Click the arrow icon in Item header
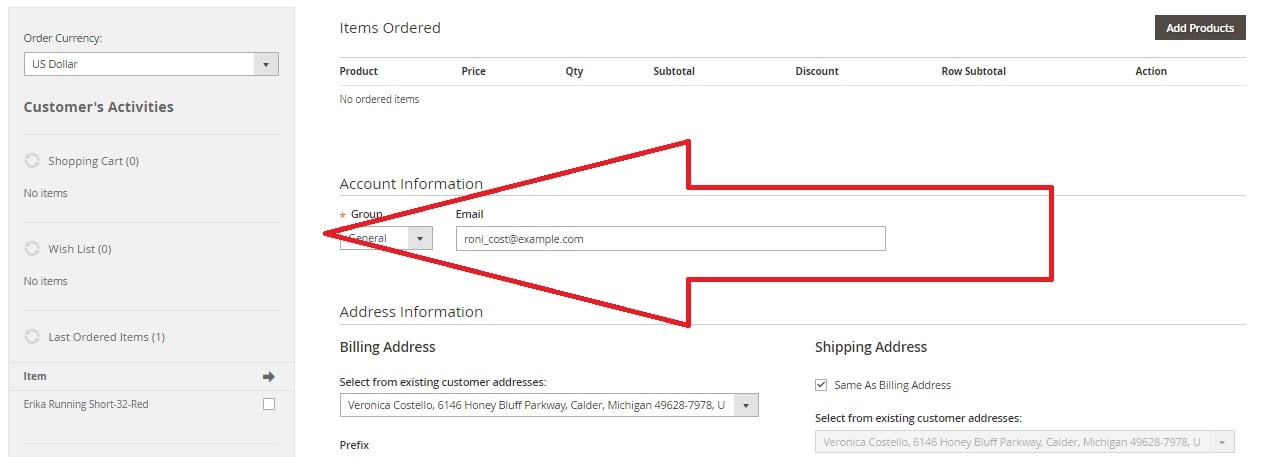 coord(268,377)
